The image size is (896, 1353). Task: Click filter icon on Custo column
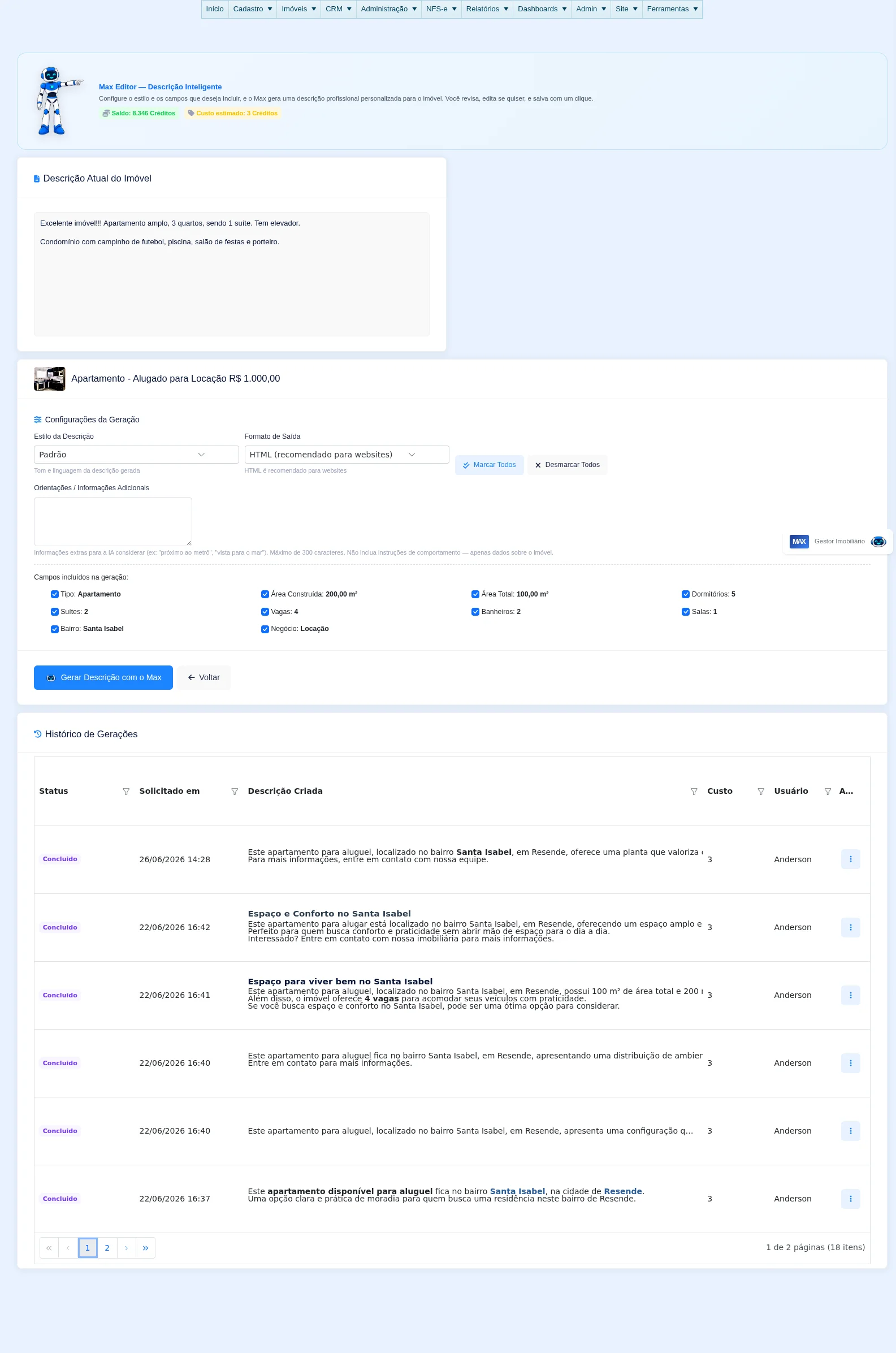760,792
